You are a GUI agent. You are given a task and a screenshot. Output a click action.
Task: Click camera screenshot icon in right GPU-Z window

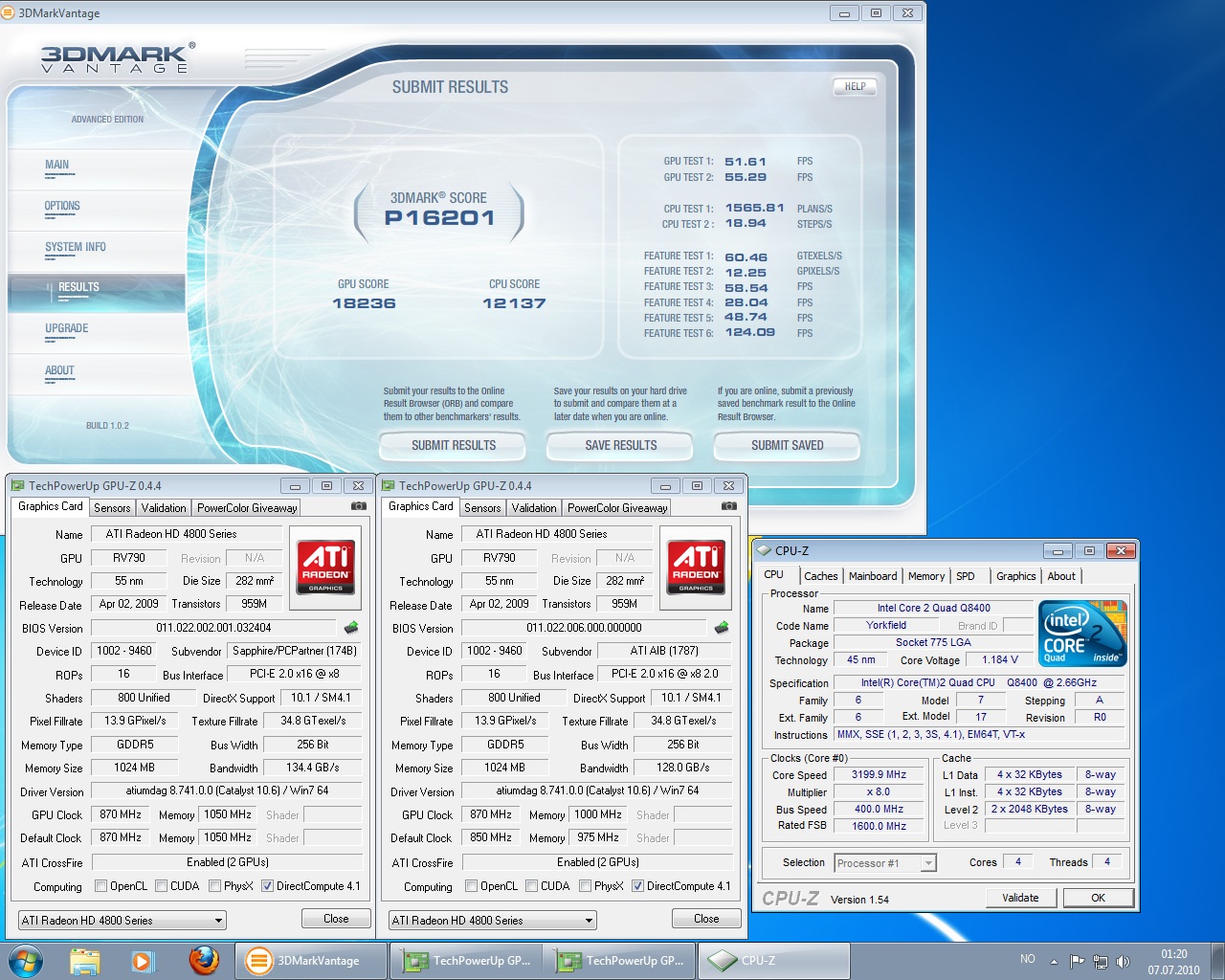click(x=728, y=506)
